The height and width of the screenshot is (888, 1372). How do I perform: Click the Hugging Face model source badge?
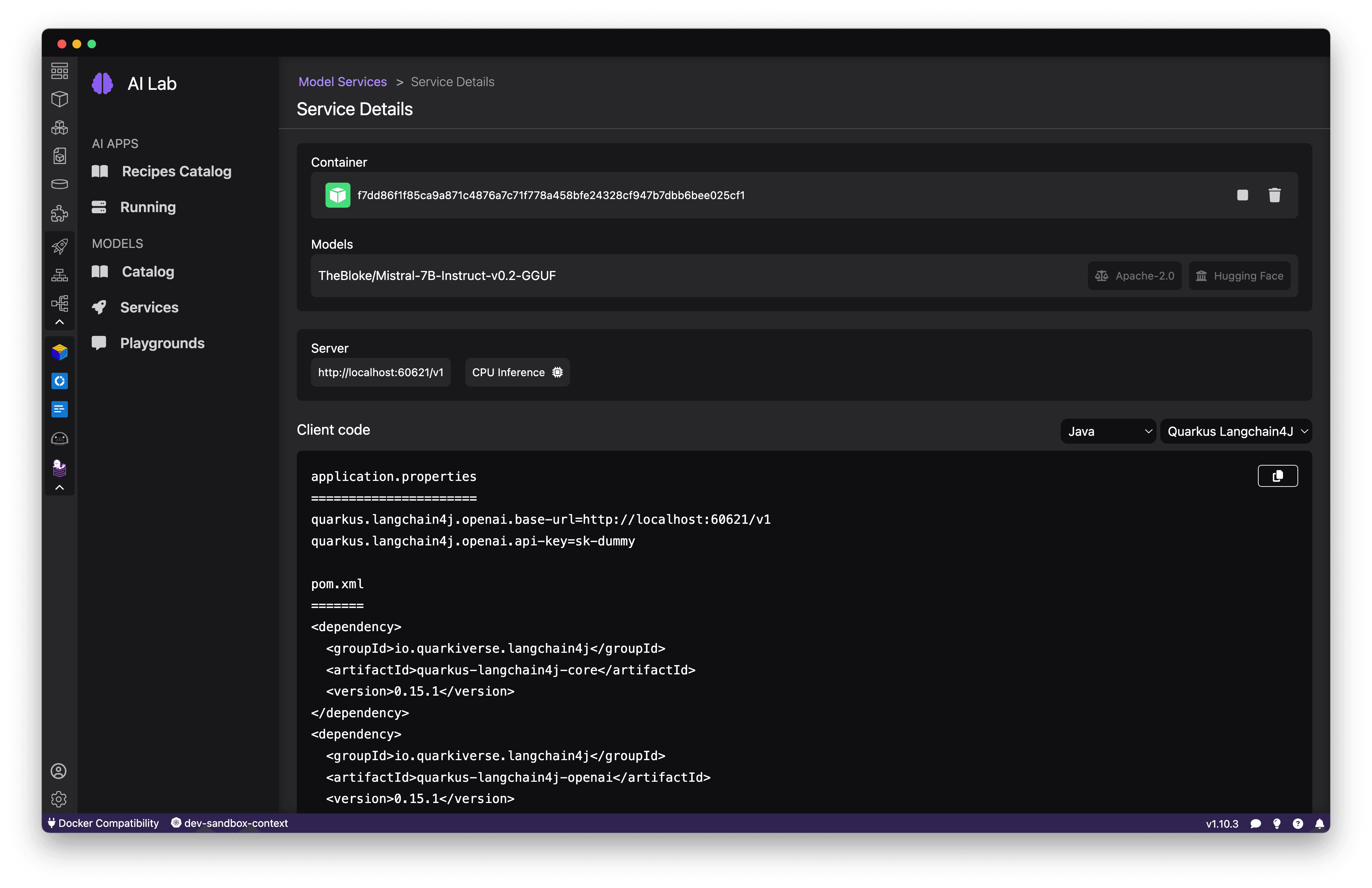coord(1239,276)
